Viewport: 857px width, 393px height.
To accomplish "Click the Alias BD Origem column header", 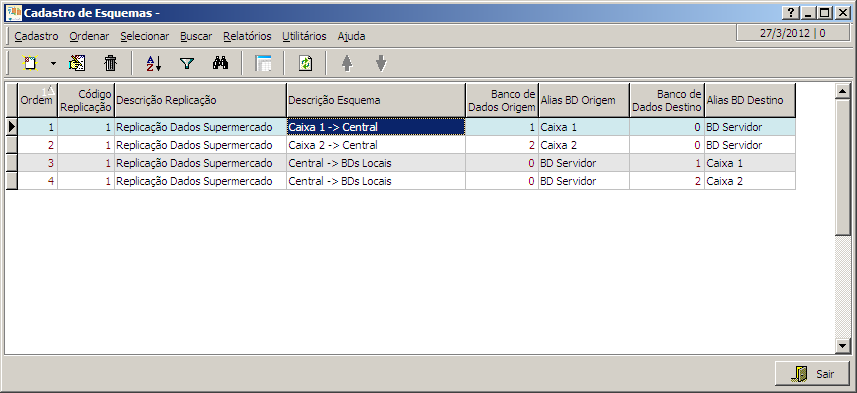I will point(584,100).
